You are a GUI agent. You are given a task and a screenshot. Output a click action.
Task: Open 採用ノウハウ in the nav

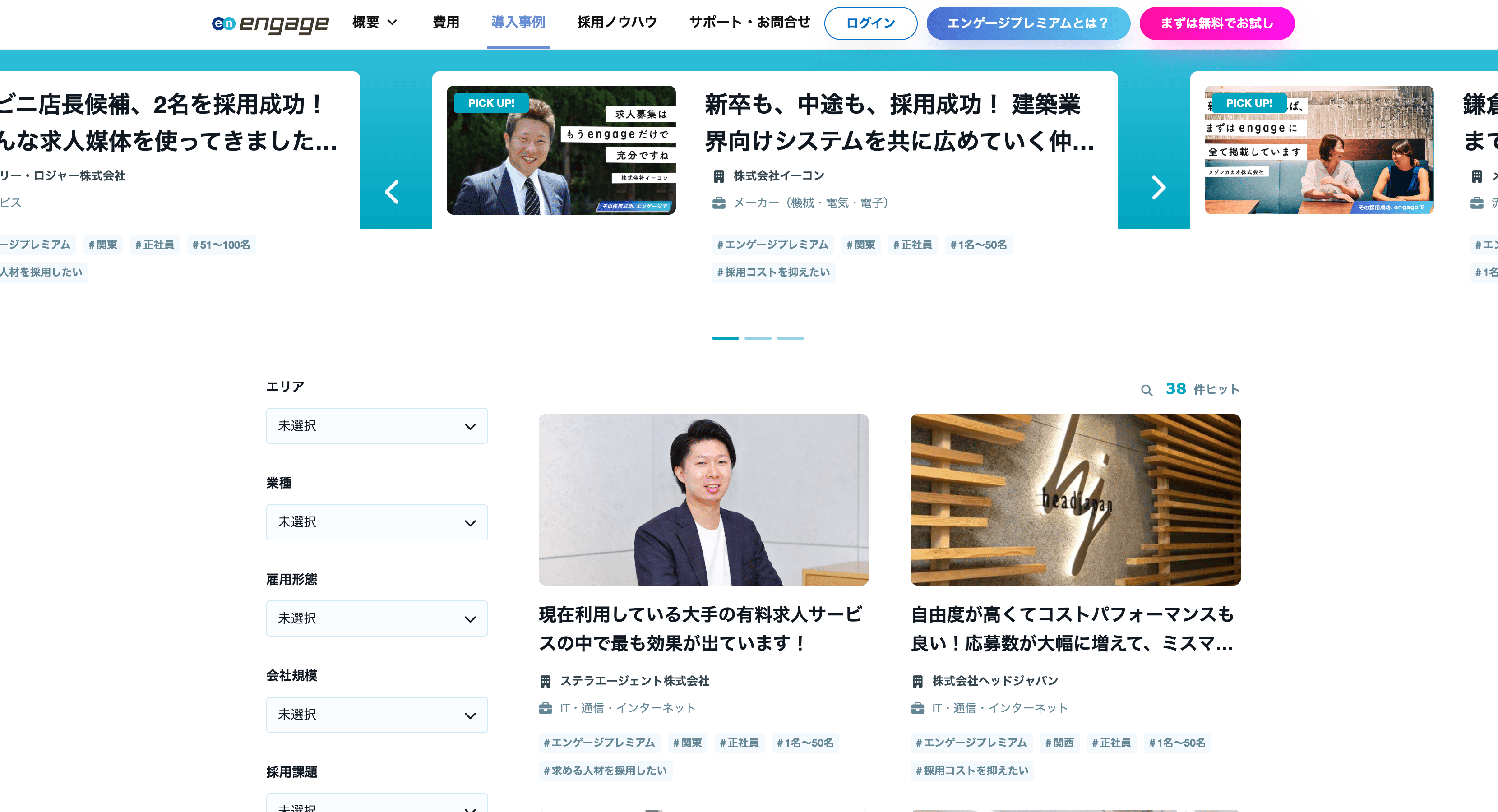tap(617, 23)
